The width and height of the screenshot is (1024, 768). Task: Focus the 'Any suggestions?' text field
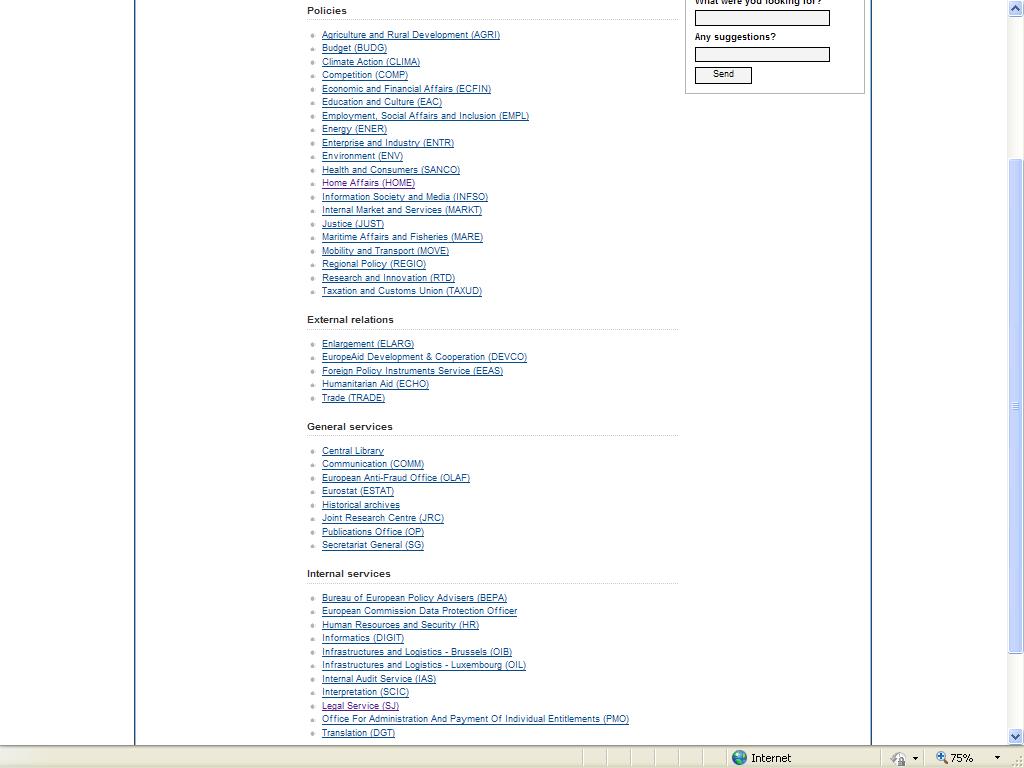tap(762, 55)
